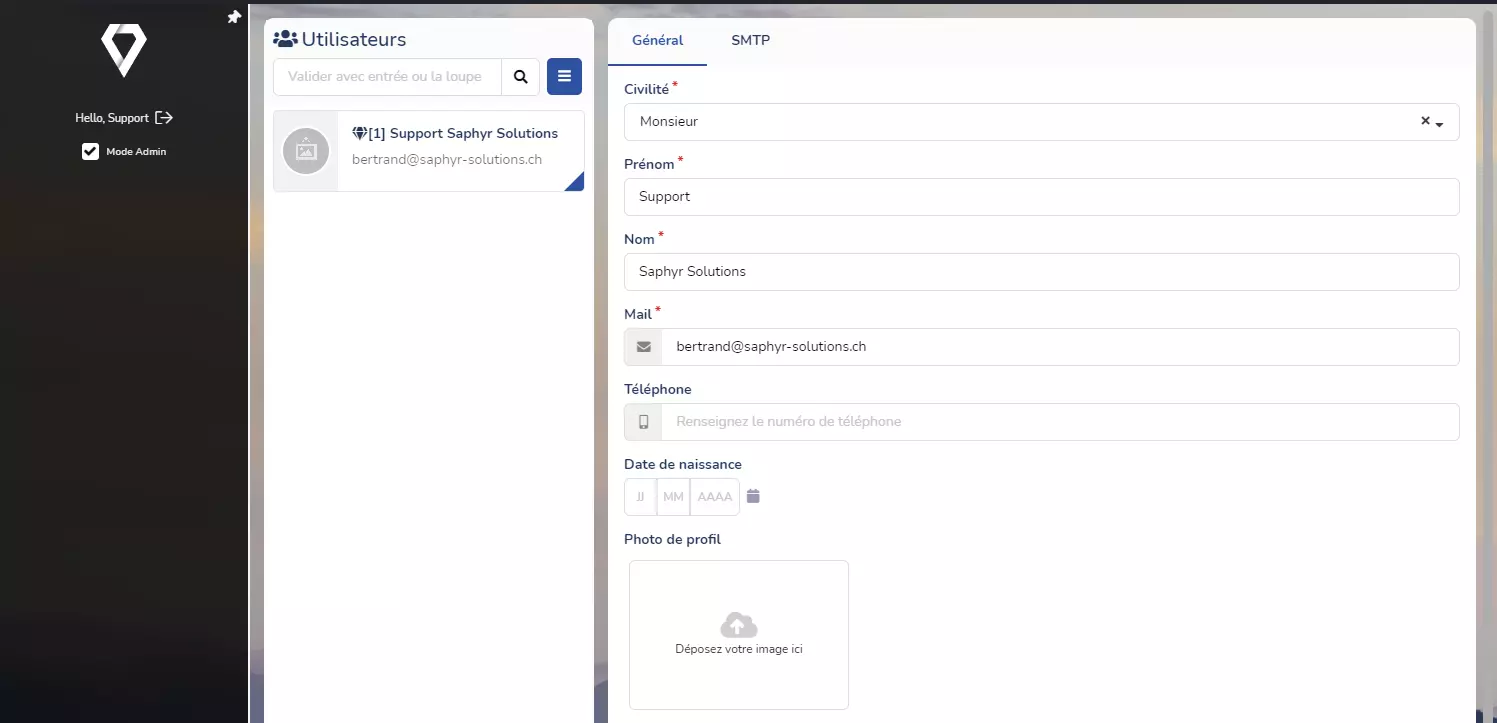Screen dimensions: 1497x723
Task: Click the phone icon in Téléphone field
Action: 643,422
